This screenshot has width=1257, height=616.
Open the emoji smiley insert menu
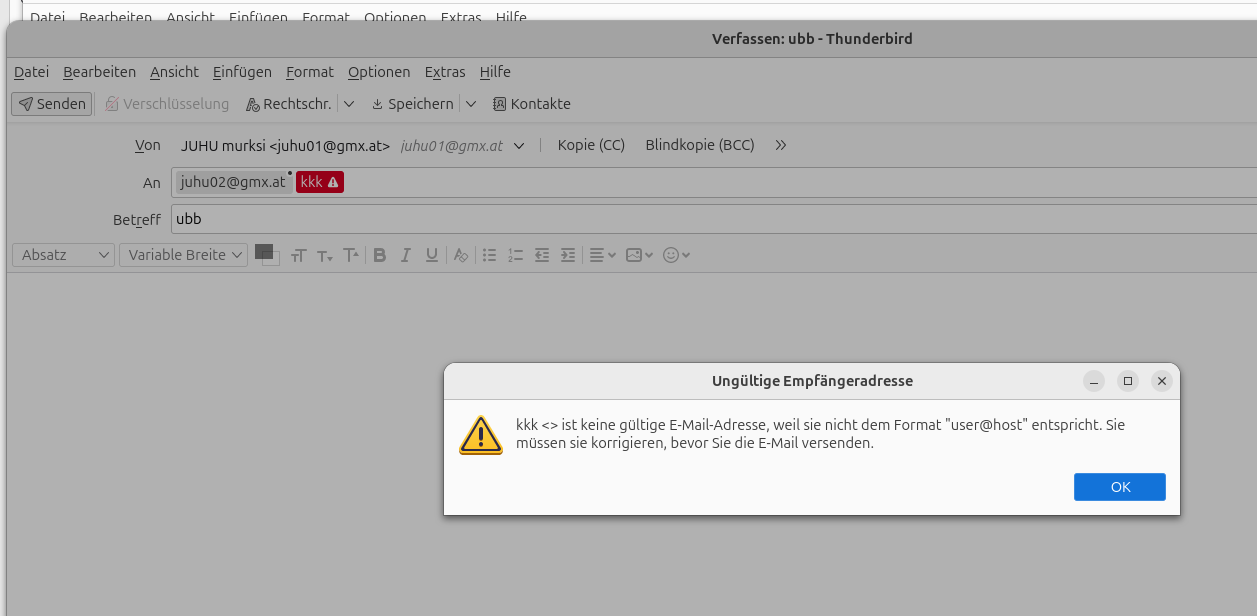coord(677,255)
